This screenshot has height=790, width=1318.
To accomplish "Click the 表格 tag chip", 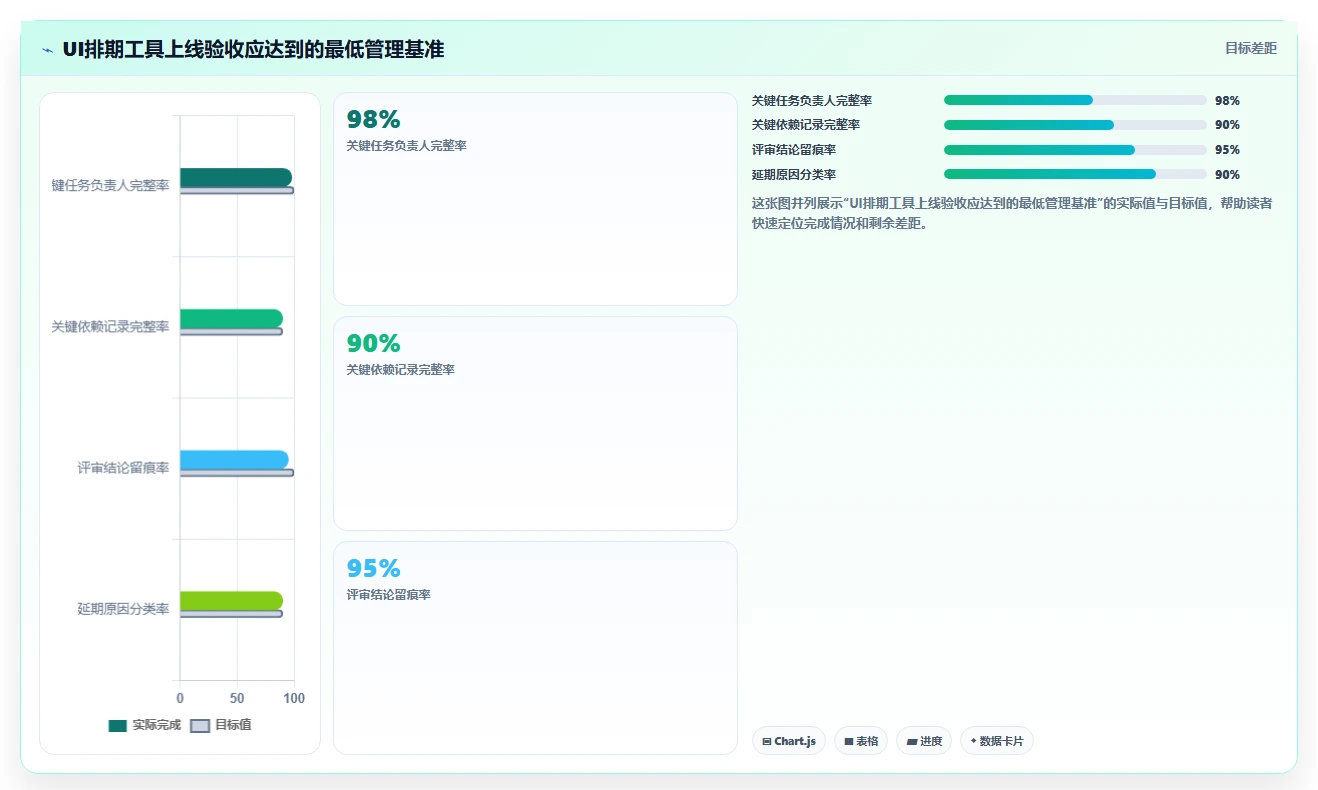I will (861, 741).
